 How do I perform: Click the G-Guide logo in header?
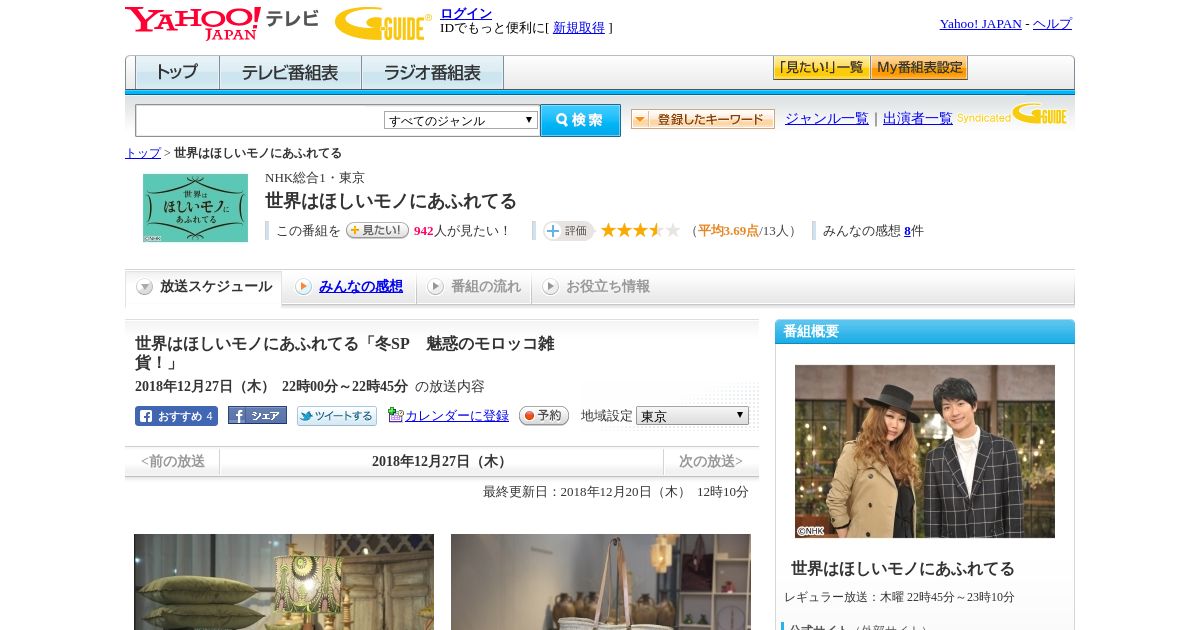coord(383,23)
